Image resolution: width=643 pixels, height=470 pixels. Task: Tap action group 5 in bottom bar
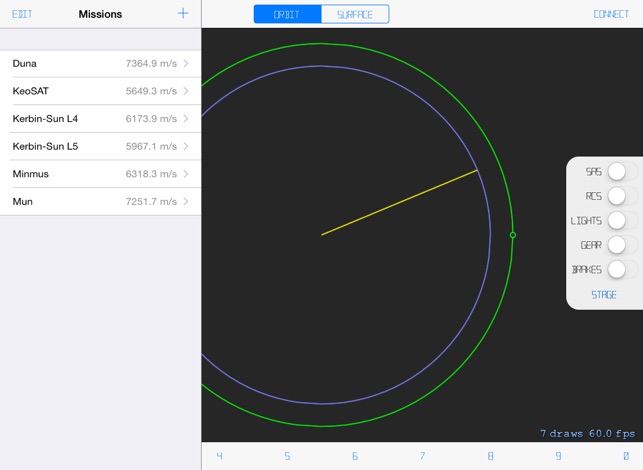click(287, 456)
